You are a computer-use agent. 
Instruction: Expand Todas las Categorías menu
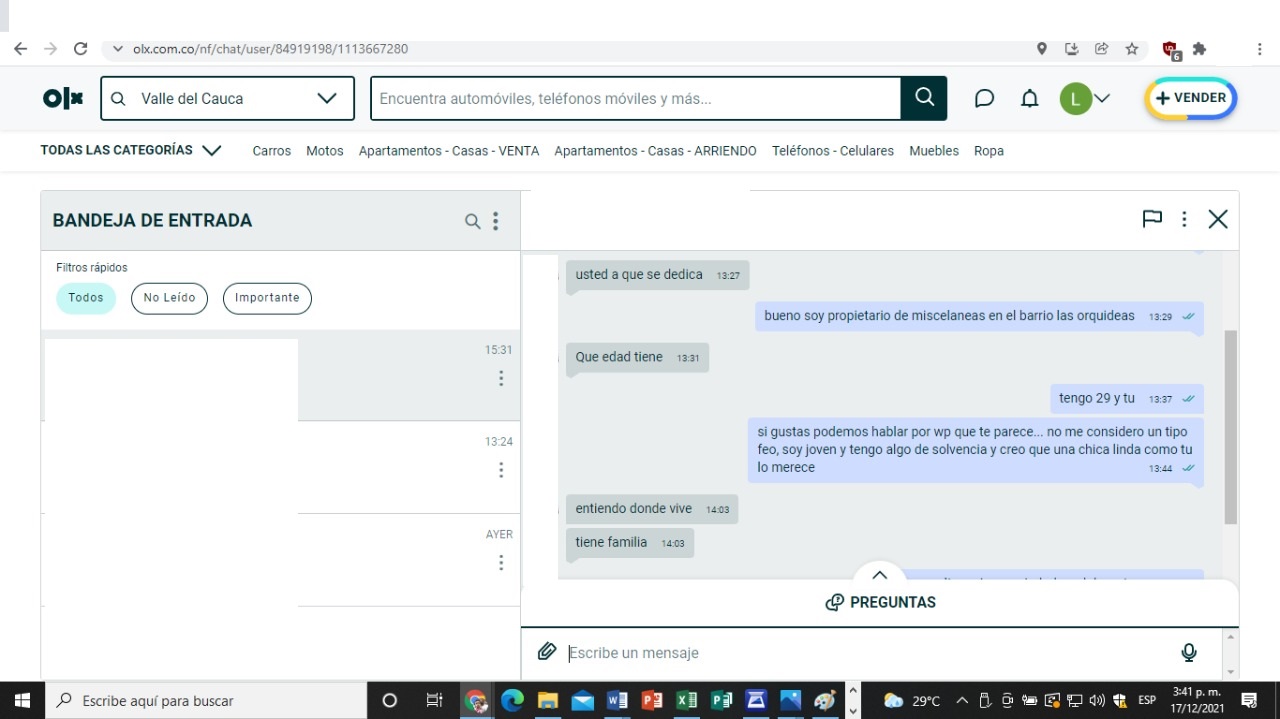click(130, 150)
